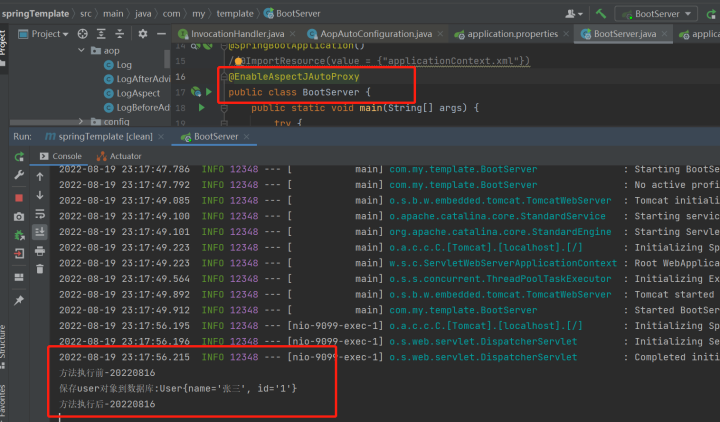Click springTemplate in the breadcrumb

(35, 14)
